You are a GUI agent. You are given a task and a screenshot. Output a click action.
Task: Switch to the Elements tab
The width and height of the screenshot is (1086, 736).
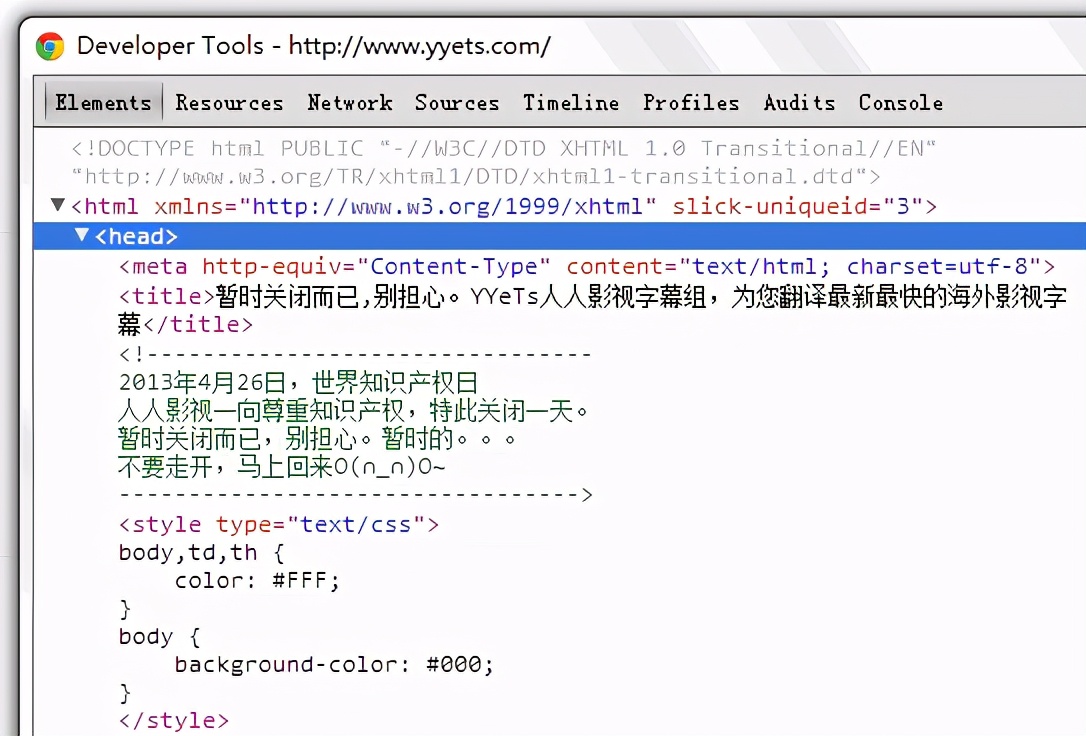point(104,103)
